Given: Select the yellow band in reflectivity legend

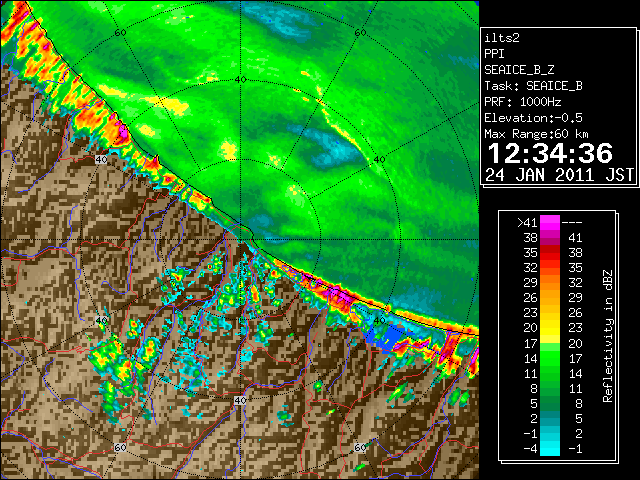Looking at the screenshot, I should [x=550, y=327].
